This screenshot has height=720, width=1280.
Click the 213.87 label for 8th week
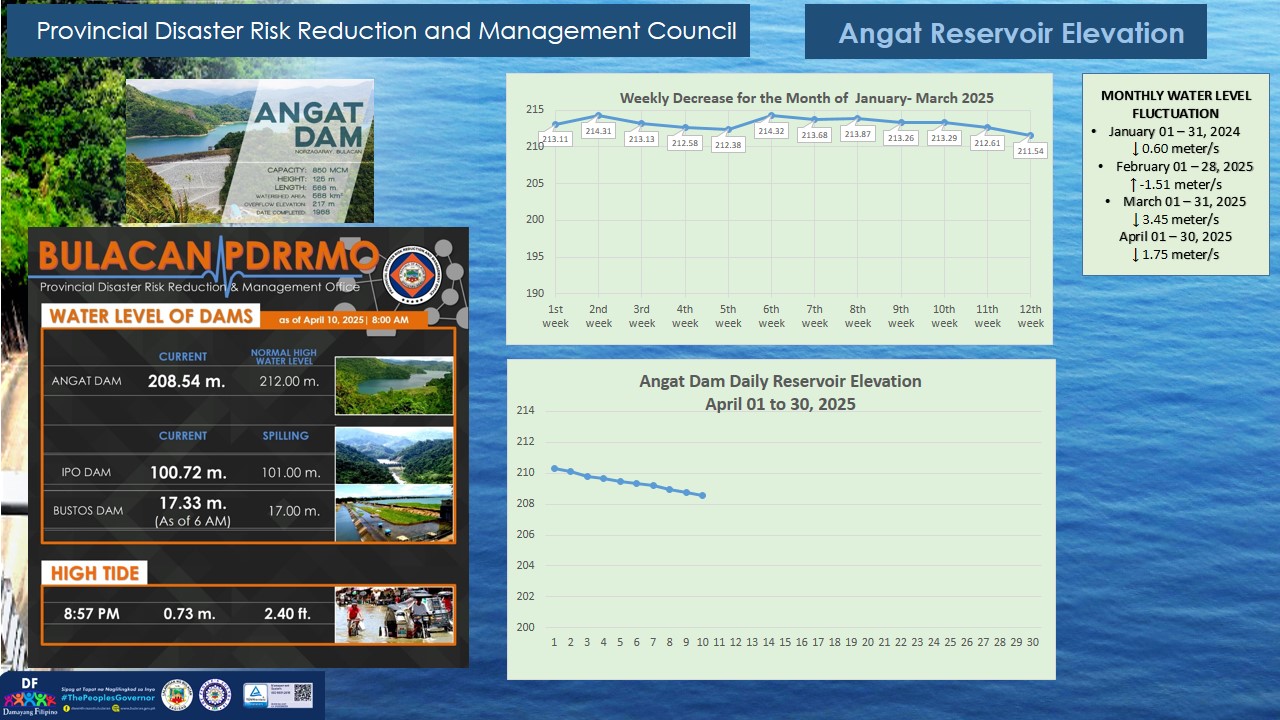[x=857, y=134]
